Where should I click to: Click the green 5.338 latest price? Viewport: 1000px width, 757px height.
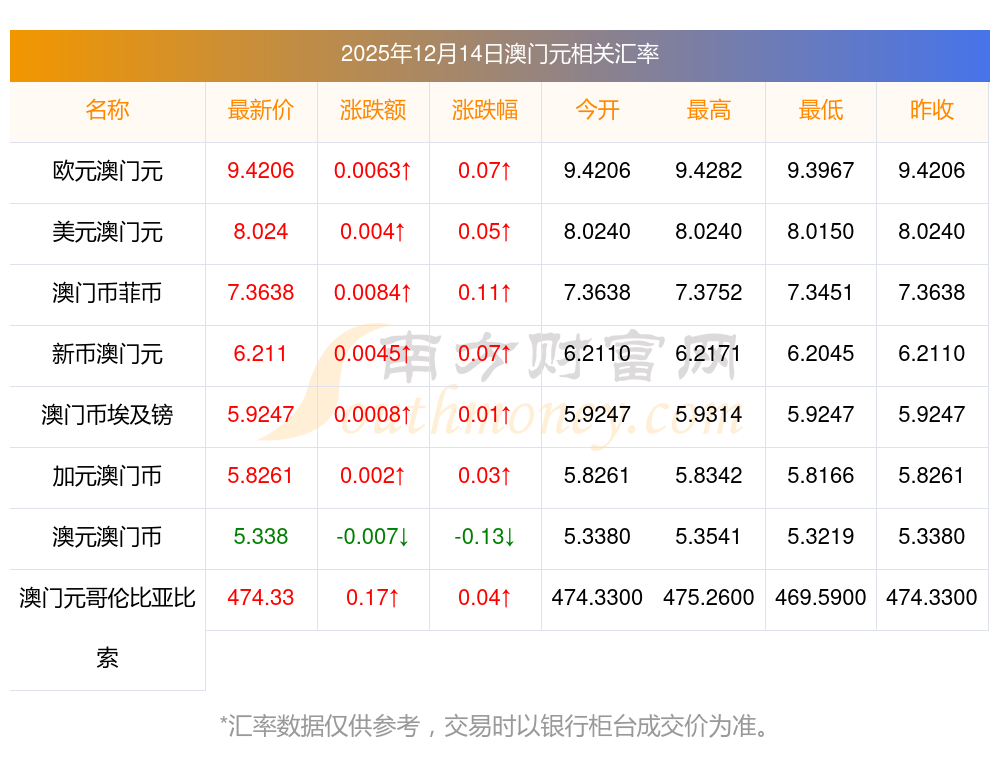pos(260,536)
